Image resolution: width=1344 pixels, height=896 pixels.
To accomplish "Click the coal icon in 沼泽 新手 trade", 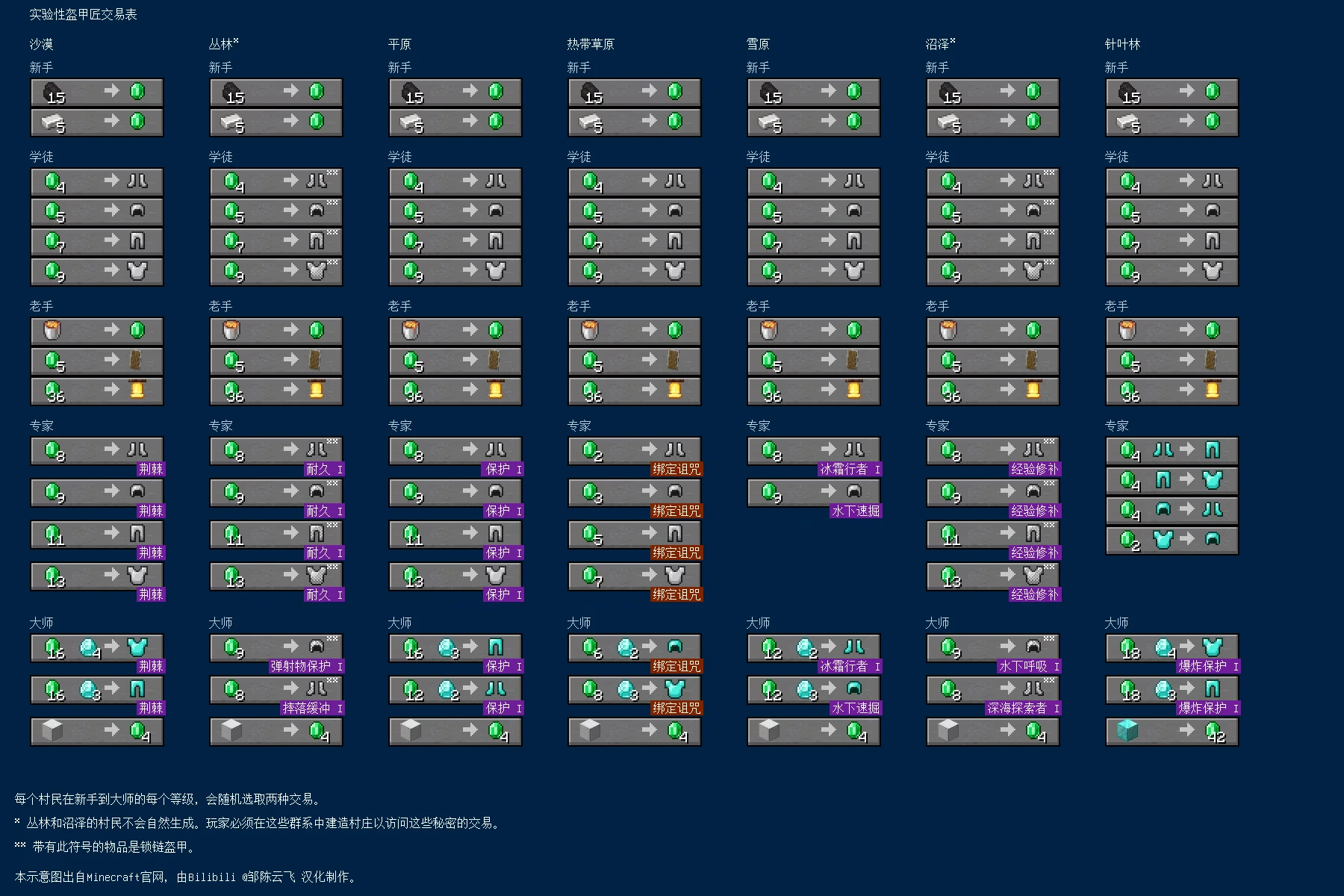I will pyautogui.click(x=949, y=92).
